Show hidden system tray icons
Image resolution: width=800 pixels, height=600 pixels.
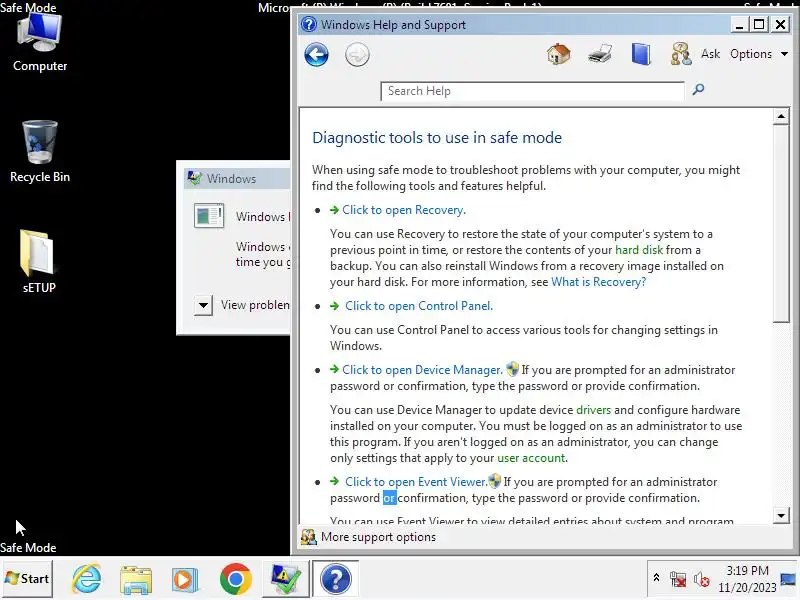(656, 577)
